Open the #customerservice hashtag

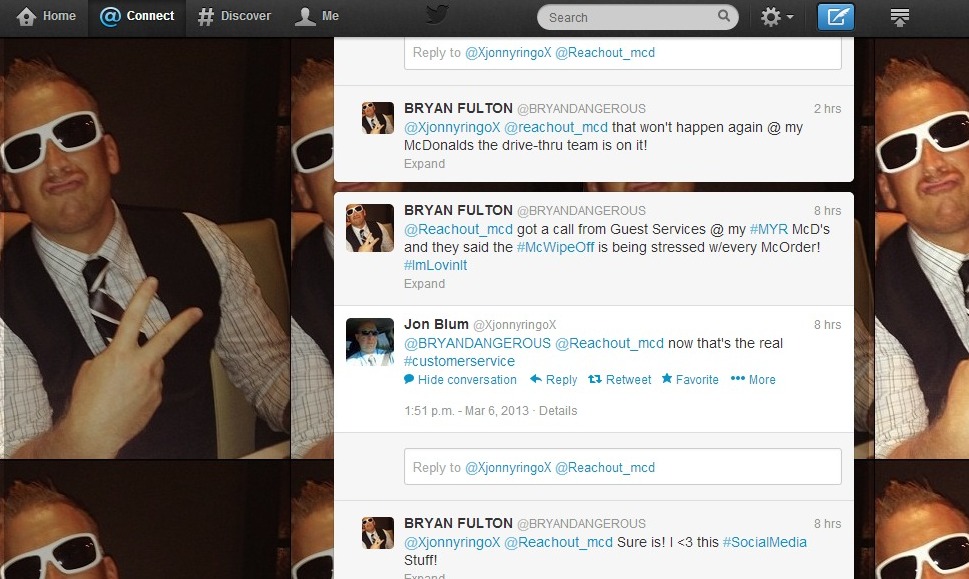(x=459, y=361)
